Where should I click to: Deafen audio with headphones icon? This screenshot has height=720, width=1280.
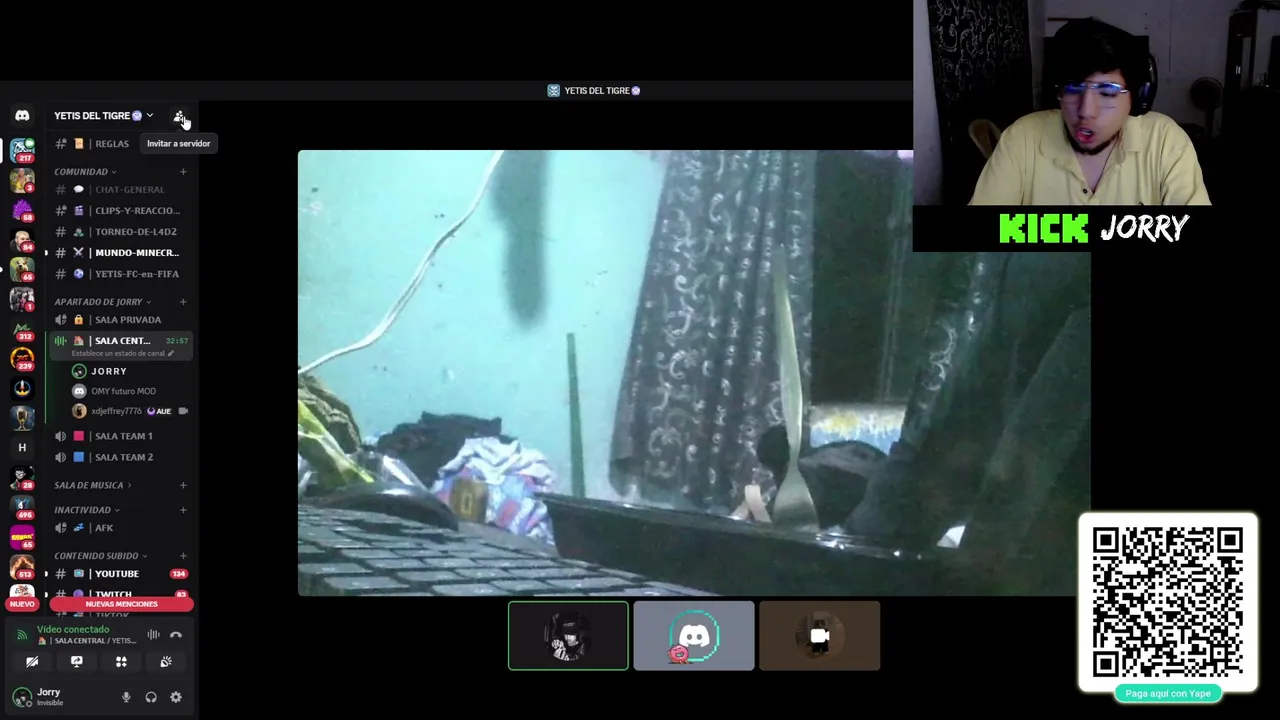pyautogui.click(x=151, y=697)
